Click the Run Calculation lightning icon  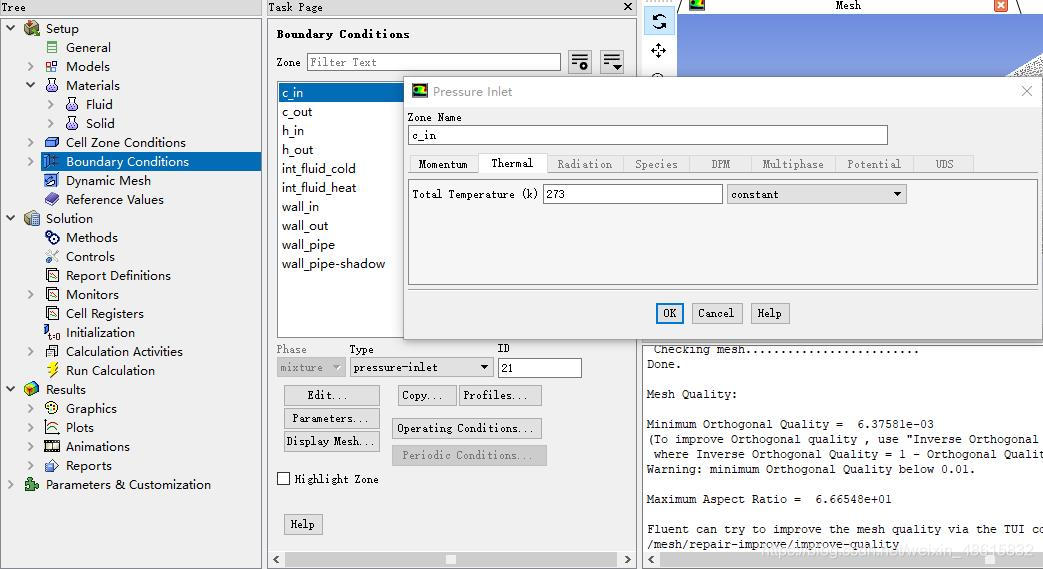coord(52,370)
